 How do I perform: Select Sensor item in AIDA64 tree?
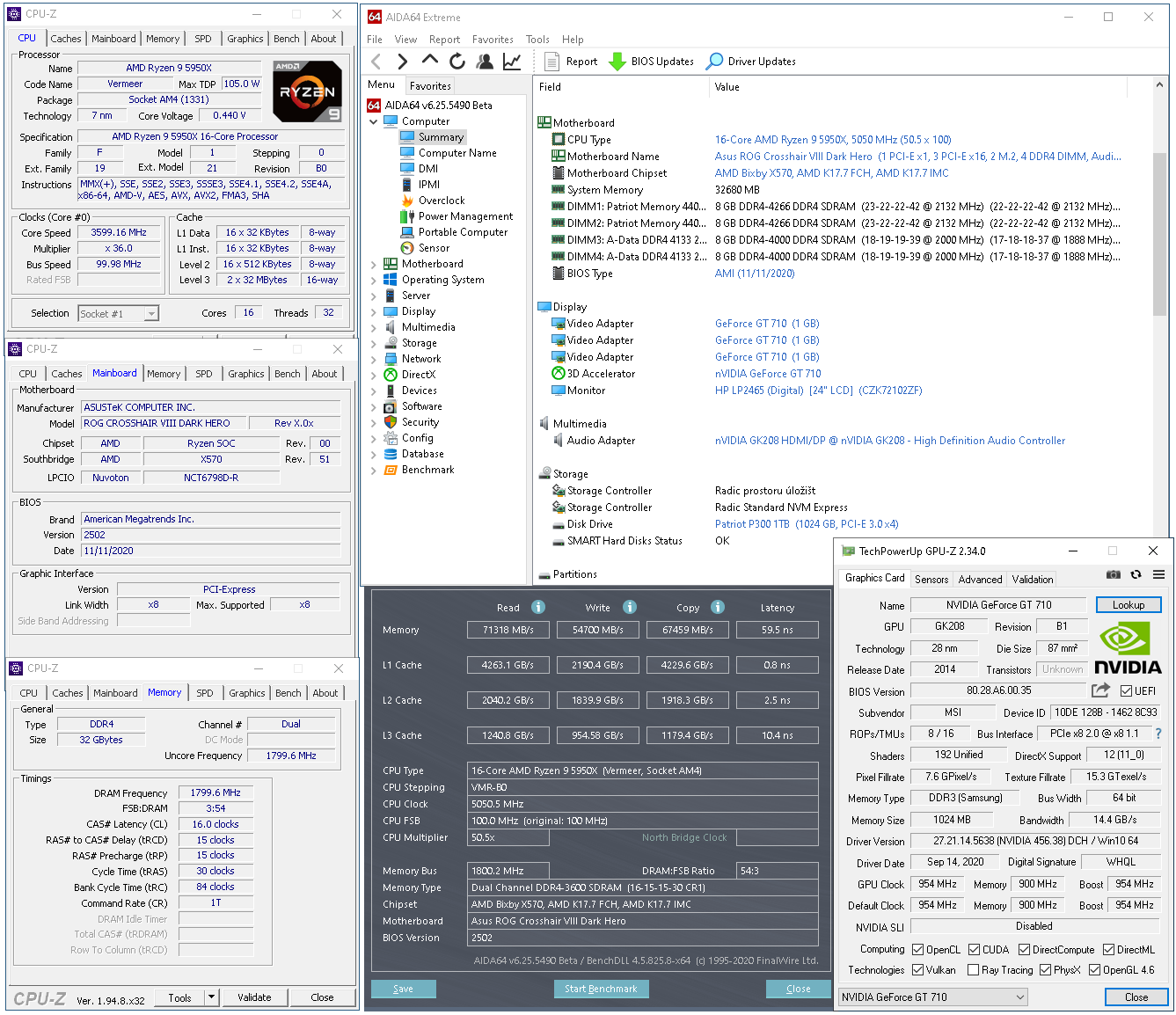[434, 248]
